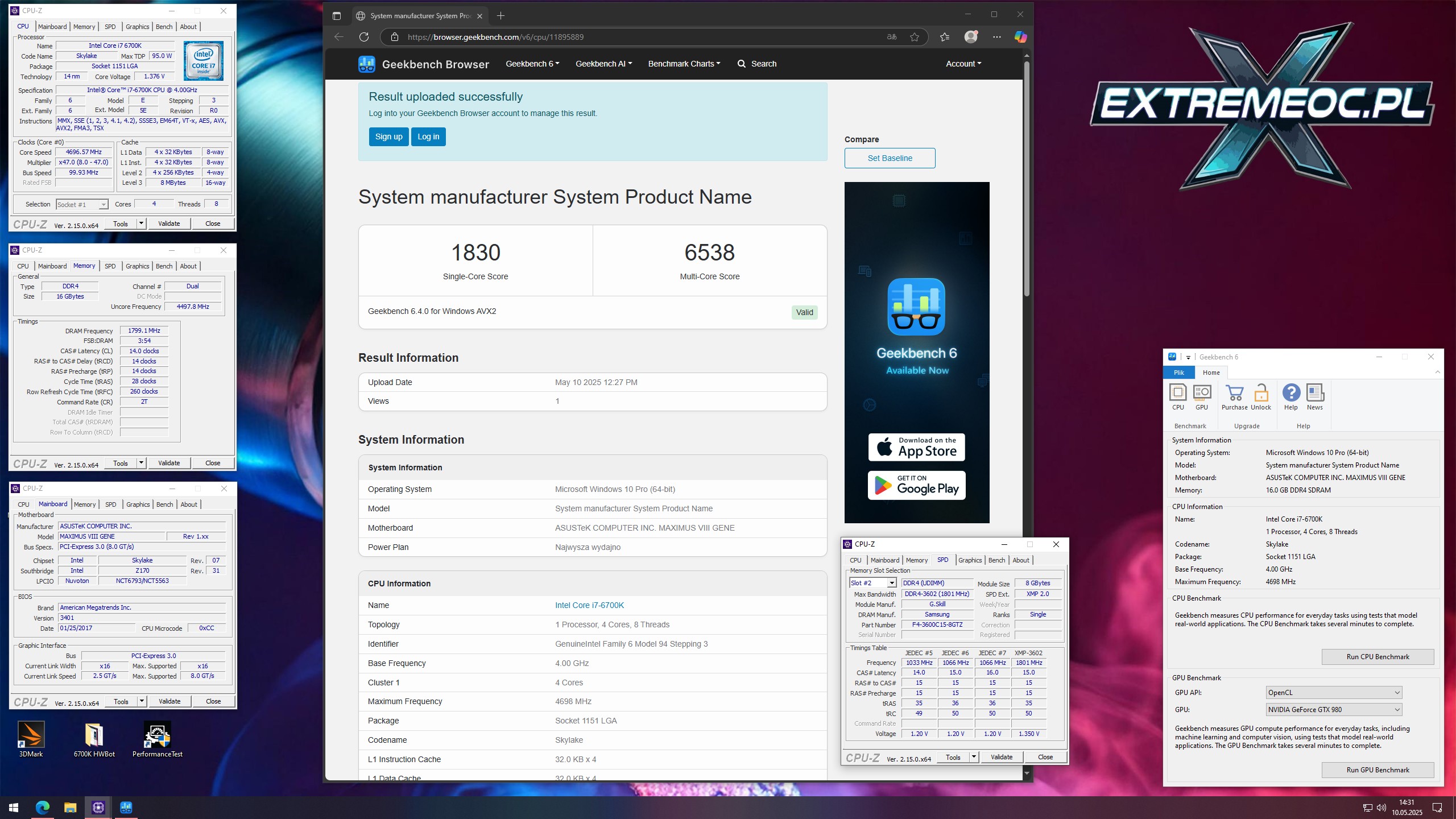Open the Plik tab in Geekbench 6
Image resolution: width=1456 pixels, height=819 pixels.
(x=1178, y=373)
